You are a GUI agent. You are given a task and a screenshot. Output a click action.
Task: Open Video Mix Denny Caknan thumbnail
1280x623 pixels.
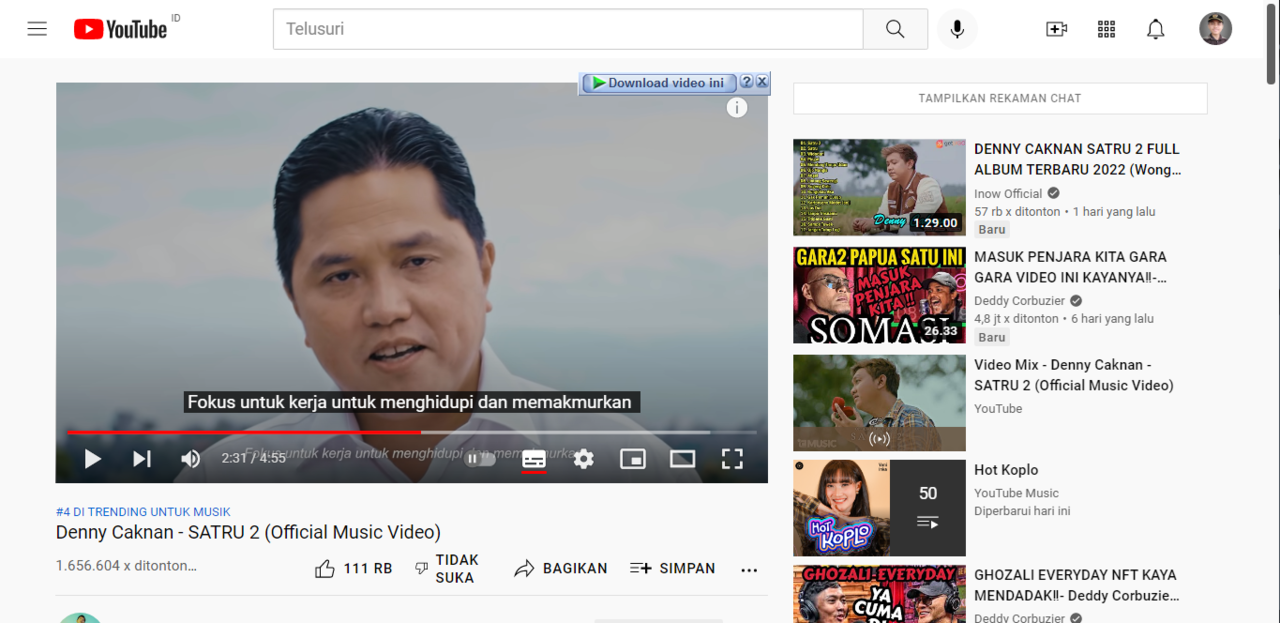coord(879,403)
